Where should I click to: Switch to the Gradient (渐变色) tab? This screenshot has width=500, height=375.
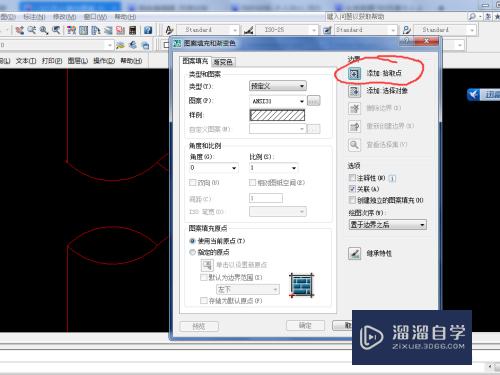[223, 62]
